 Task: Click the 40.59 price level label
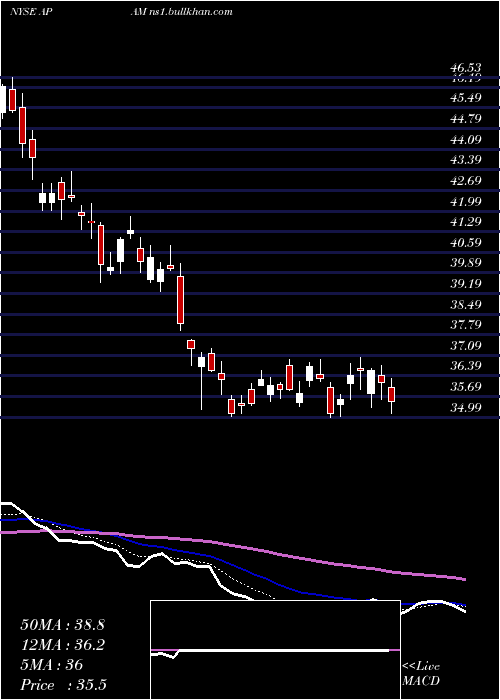coord(466,243)
